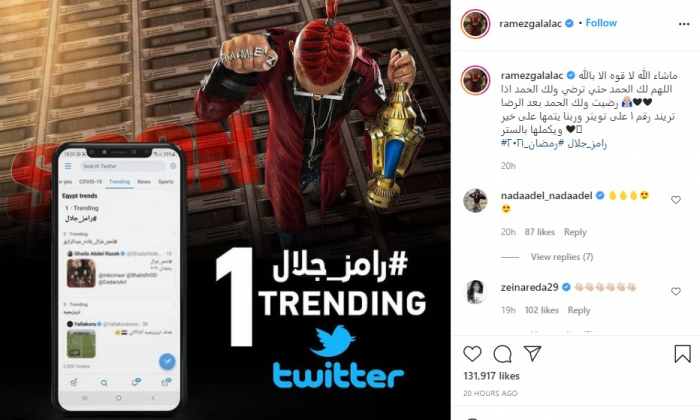This screenshot has width=700, height=420.
Task: Open the zeinareda29 avatar
Action: pos(475,292)
